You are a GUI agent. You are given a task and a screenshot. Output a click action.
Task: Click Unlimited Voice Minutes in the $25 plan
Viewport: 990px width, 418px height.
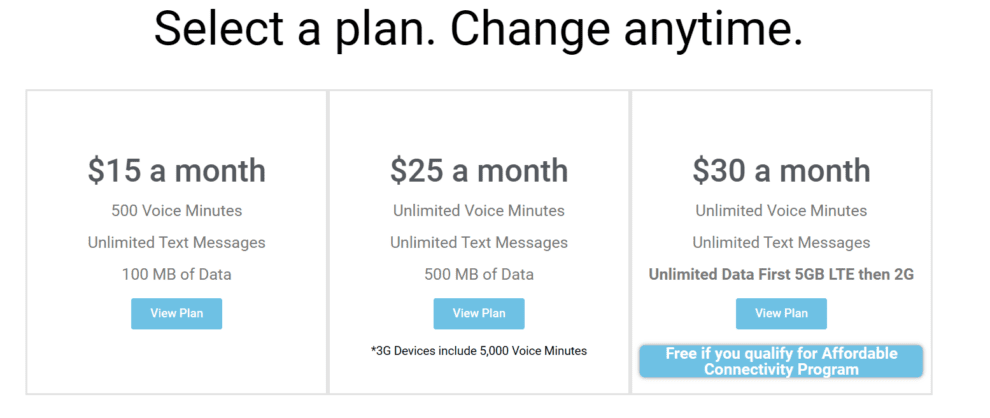pyautogui.click(x=478, y=211)
